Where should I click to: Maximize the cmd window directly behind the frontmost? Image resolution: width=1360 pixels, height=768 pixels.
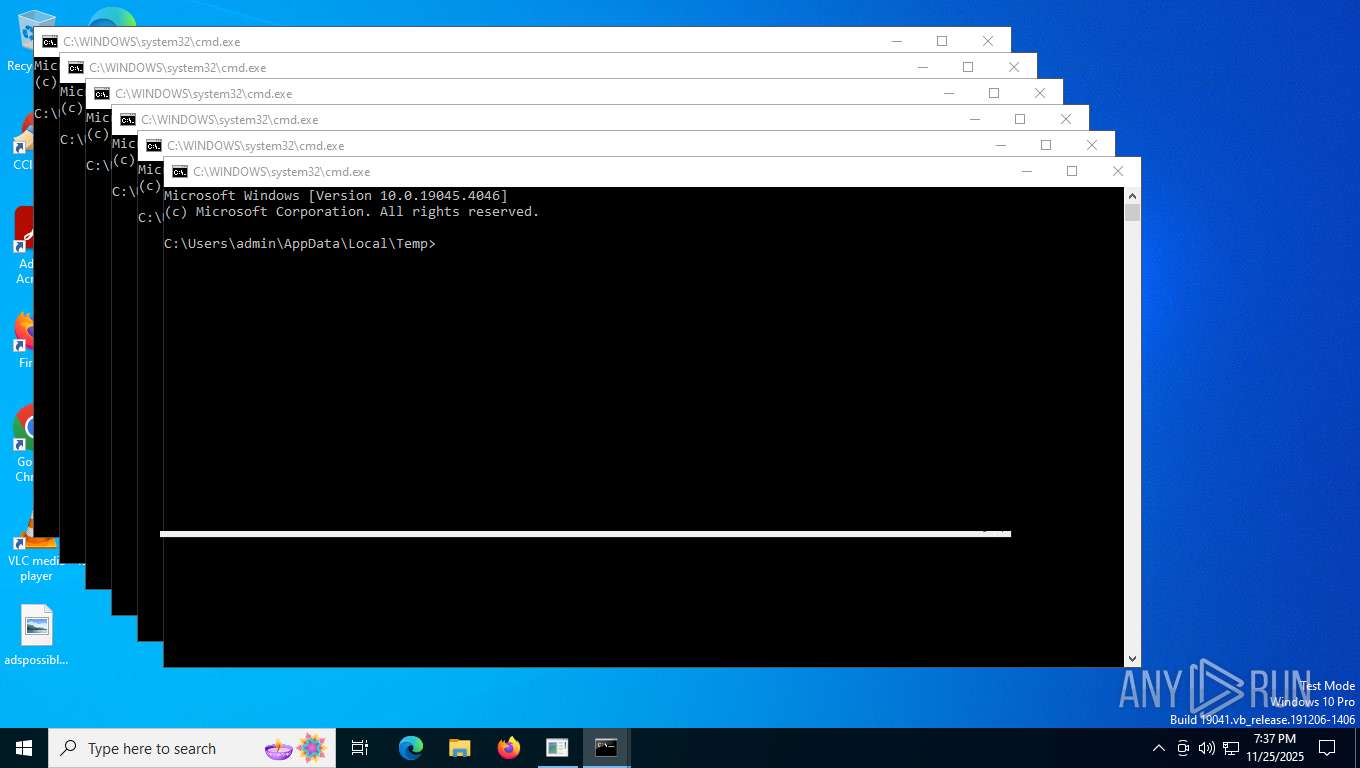tap(1046, 146)
